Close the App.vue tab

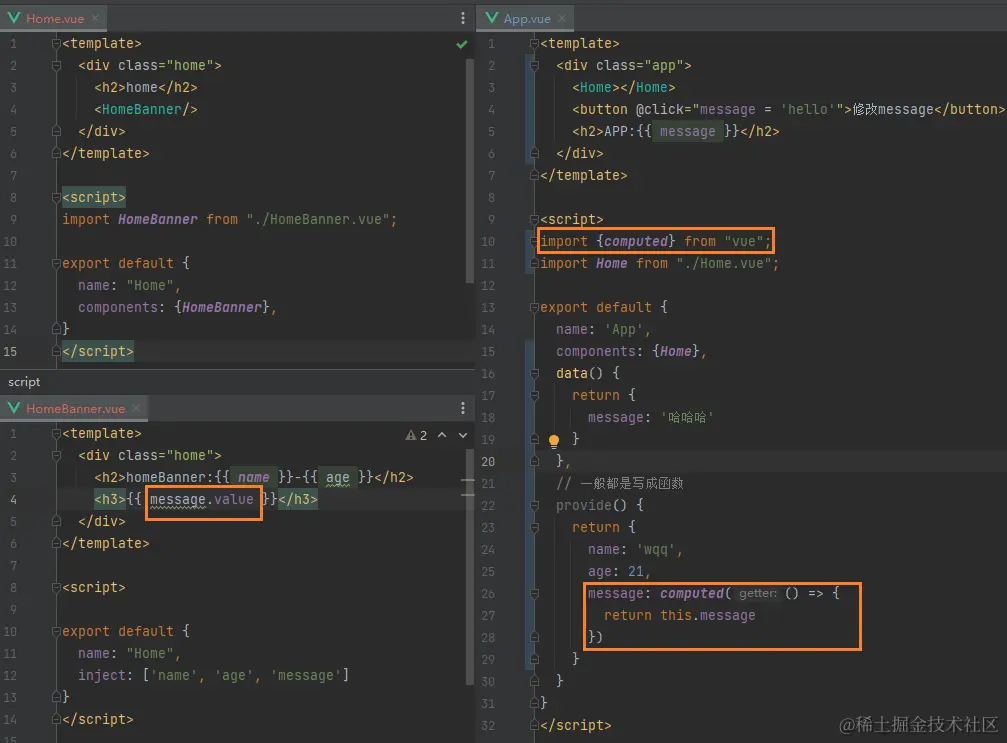[x=562, y=18]
